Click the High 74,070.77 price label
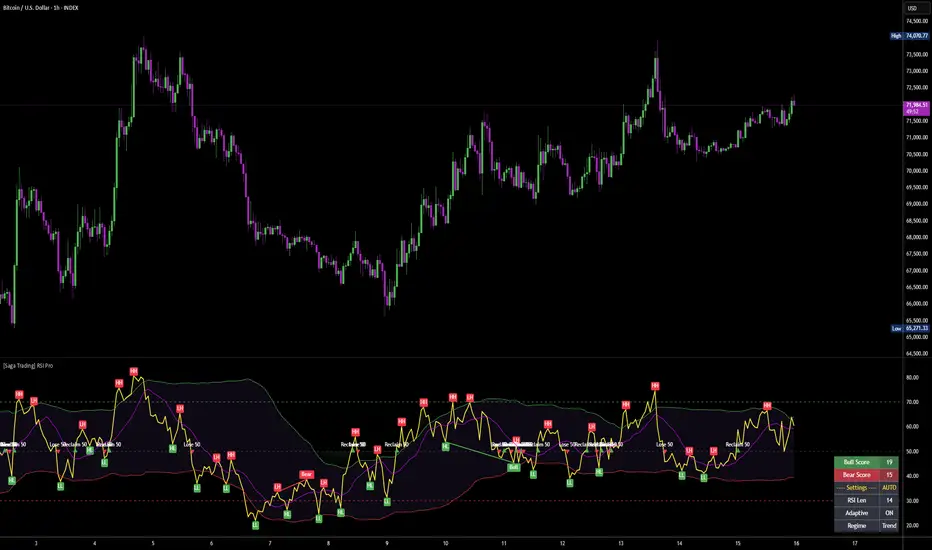 pyautogui.click(x=909, y=36)
